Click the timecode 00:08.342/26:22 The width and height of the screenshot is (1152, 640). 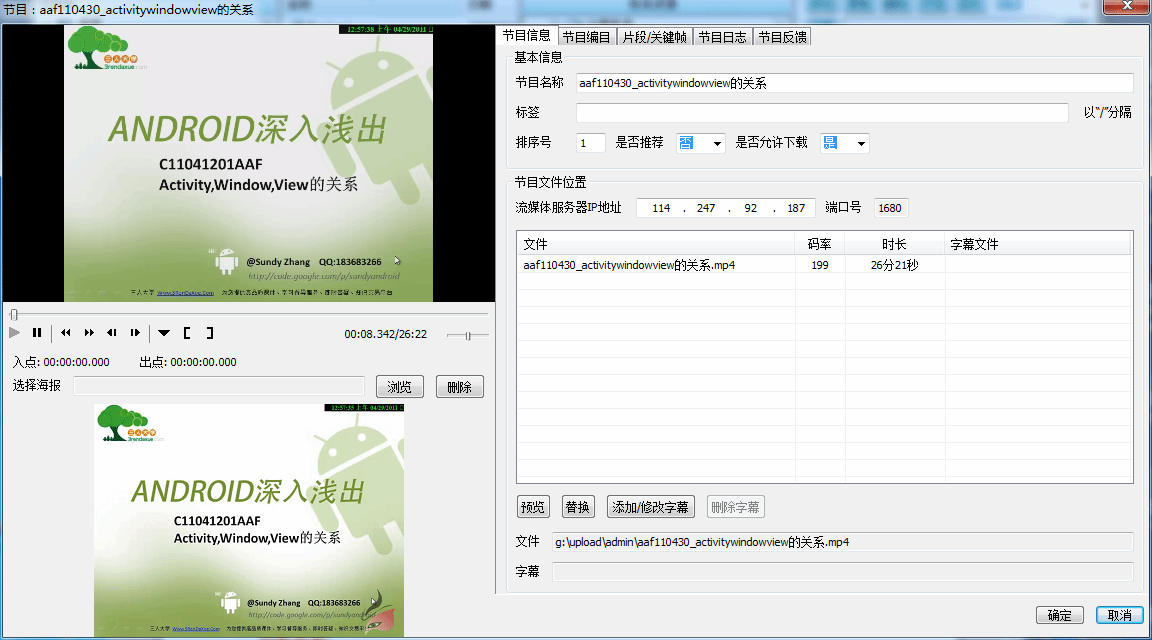(x=386, y=334)
